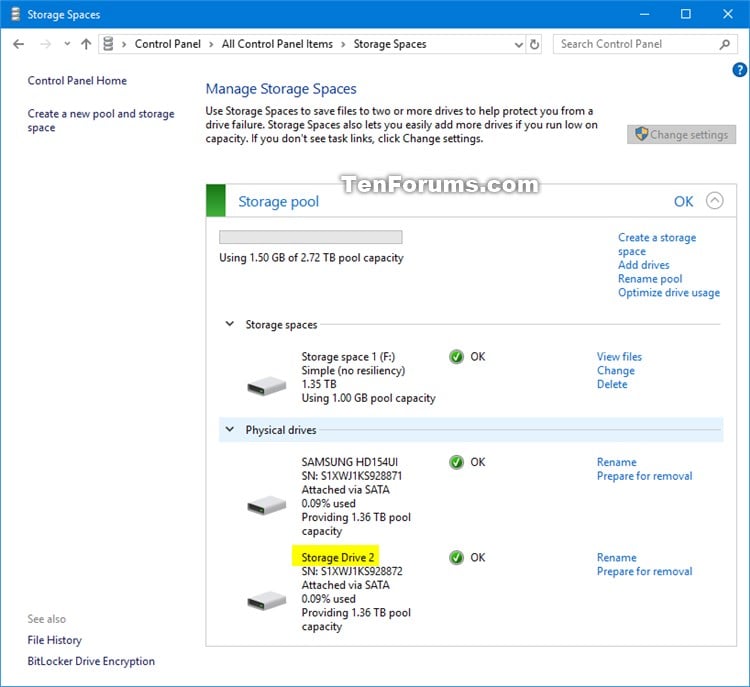Click the SAMSUNG HD154UI drive icon
Screen dimensions: 750x687
[x=266, y=505]
